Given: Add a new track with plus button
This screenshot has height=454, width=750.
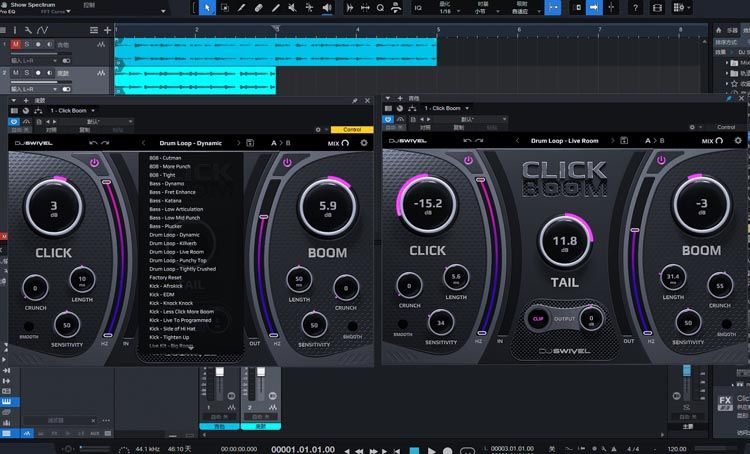Looking at the screenshot, I should pos(108,30).
